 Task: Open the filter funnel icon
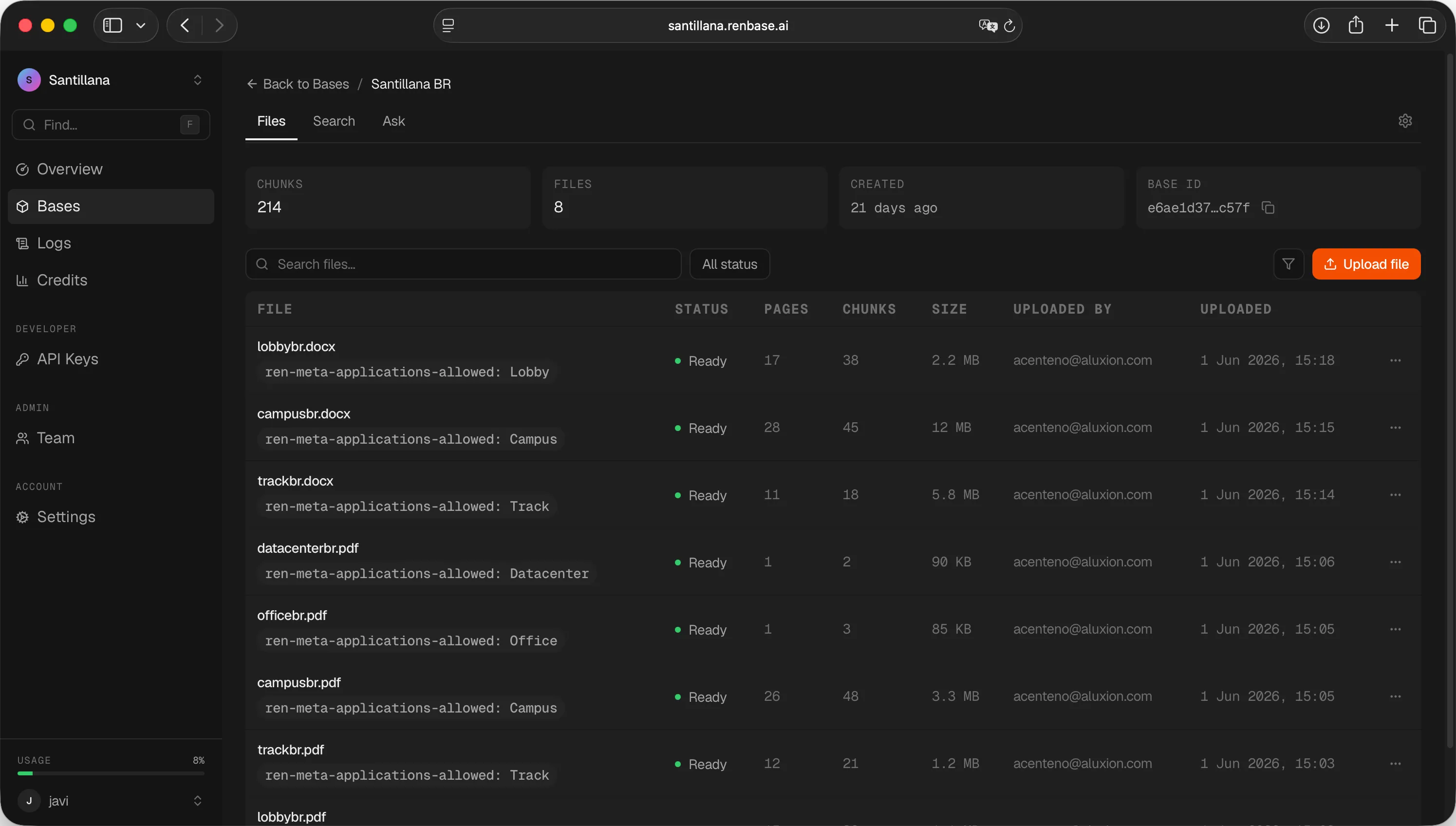1288,264
